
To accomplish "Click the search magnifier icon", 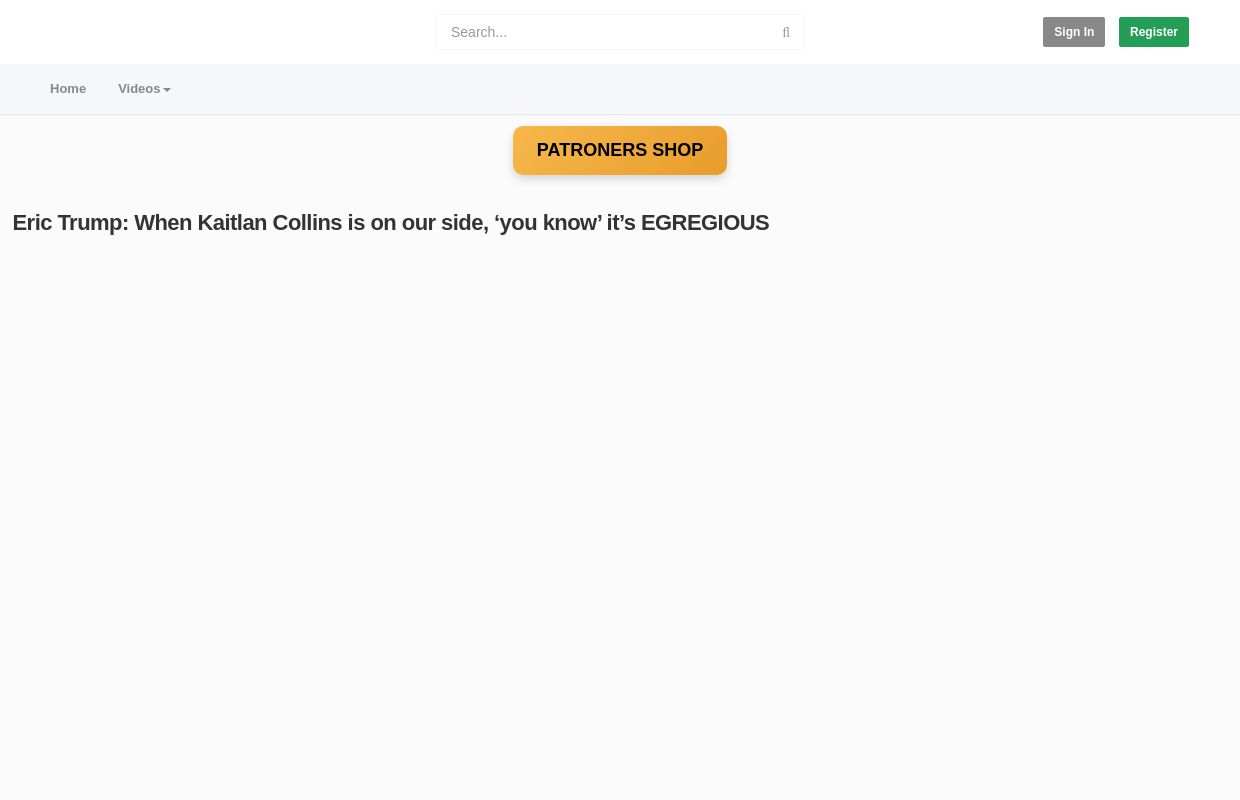I will (786, 32).
